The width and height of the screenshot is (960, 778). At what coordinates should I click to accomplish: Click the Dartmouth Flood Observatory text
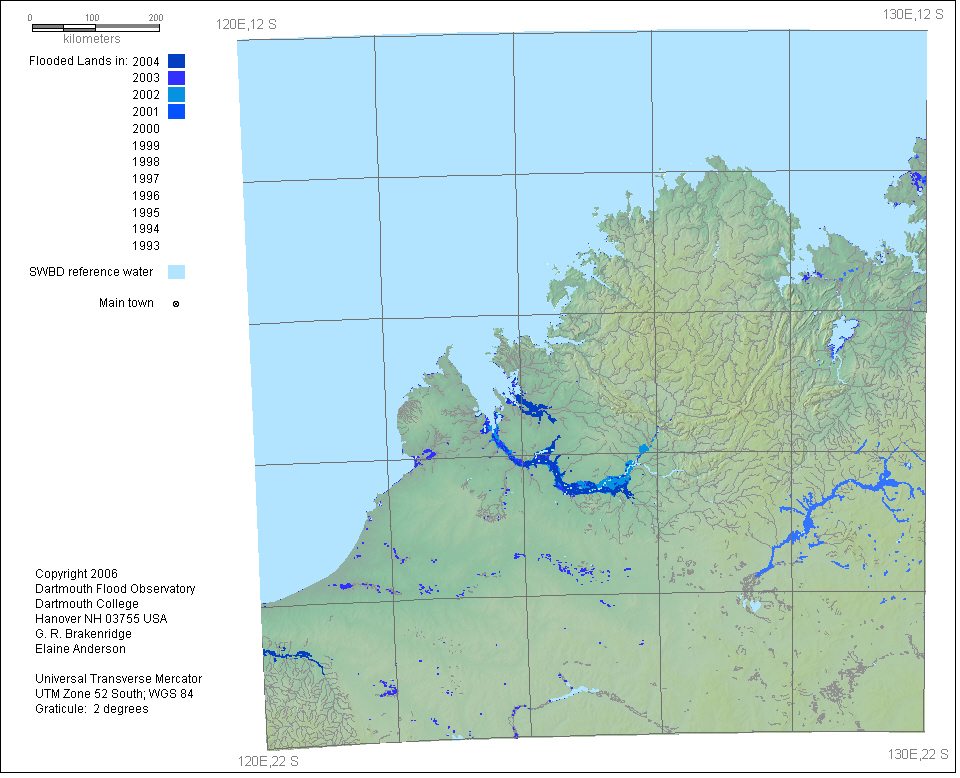click(115, 589)
